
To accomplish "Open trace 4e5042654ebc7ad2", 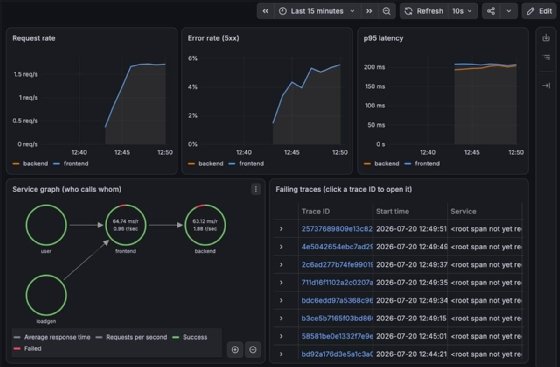I will pyautogui.click(x=337, y=247).
